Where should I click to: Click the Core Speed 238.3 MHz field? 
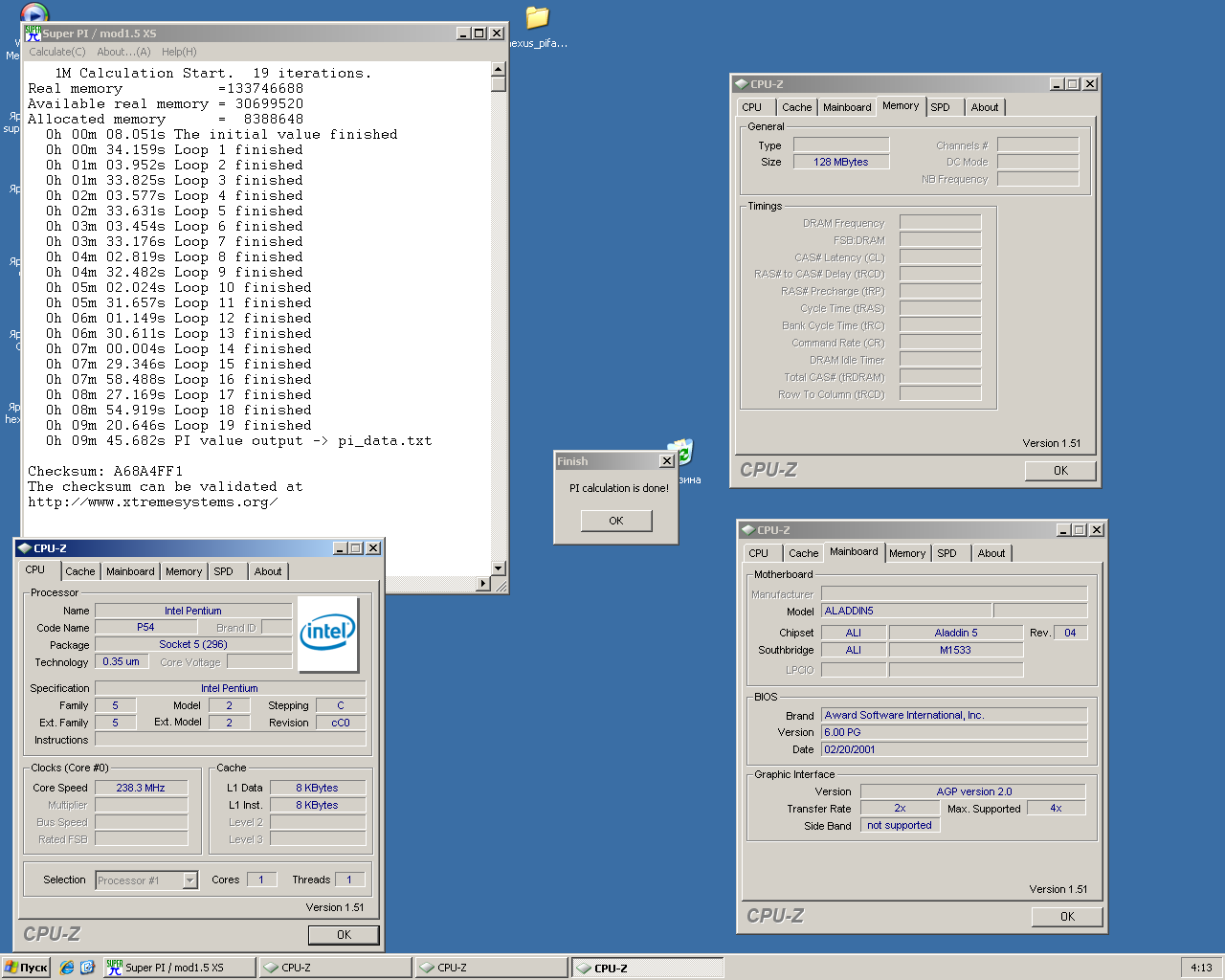[141, 788]
